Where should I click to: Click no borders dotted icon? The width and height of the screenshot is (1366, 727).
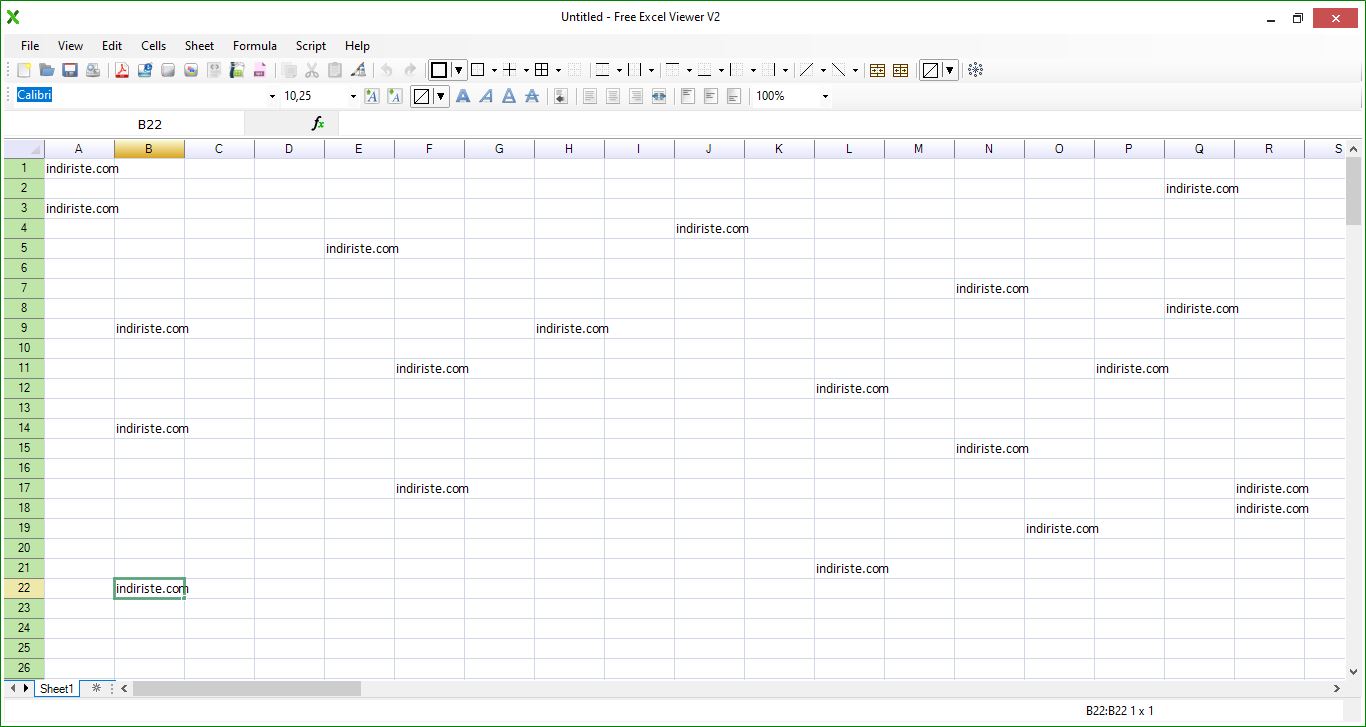[574, 70]
